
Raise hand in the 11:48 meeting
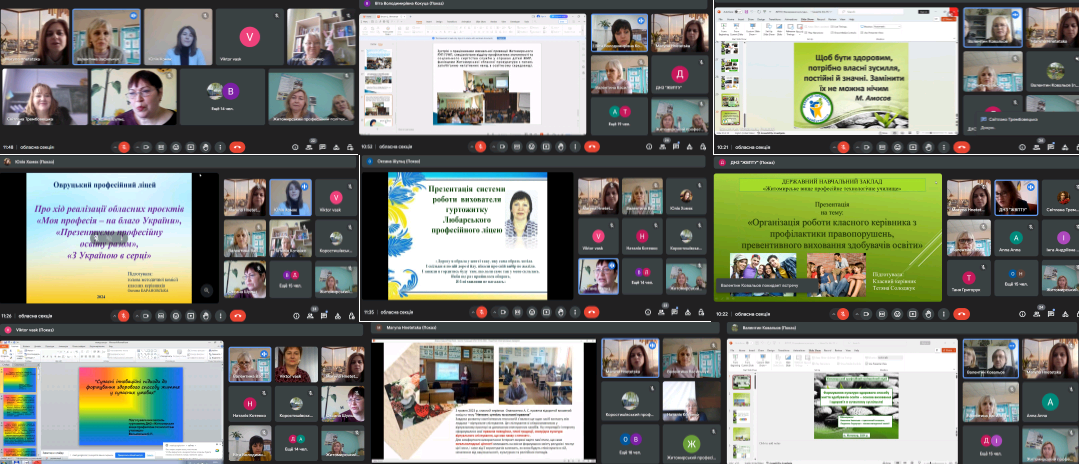point(205,147)
